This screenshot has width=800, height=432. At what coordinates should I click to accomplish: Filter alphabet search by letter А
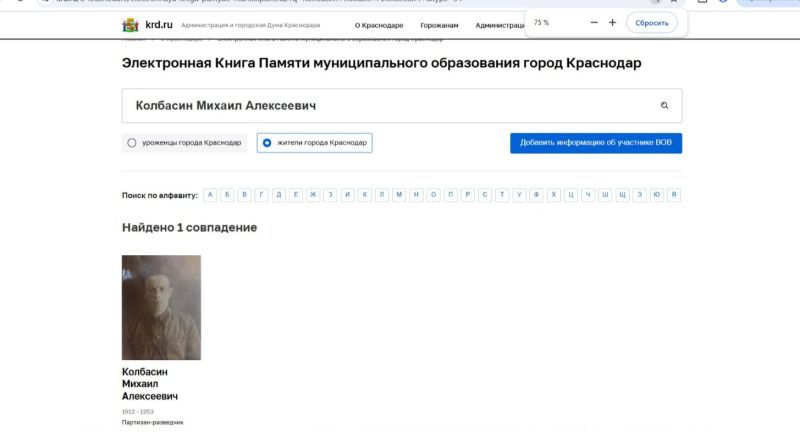210,195
